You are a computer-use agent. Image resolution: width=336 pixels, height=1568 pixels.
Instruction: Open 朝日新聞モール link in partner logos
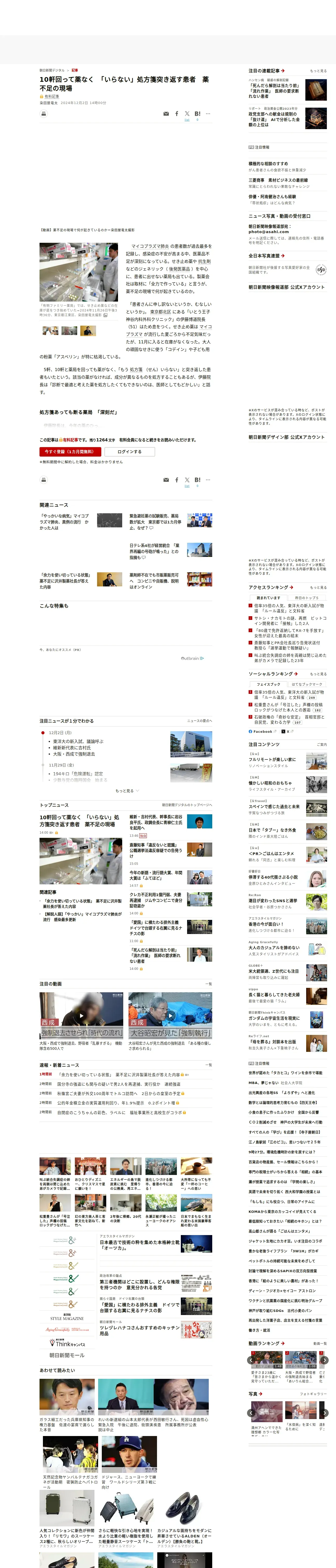pos(67,1355)
